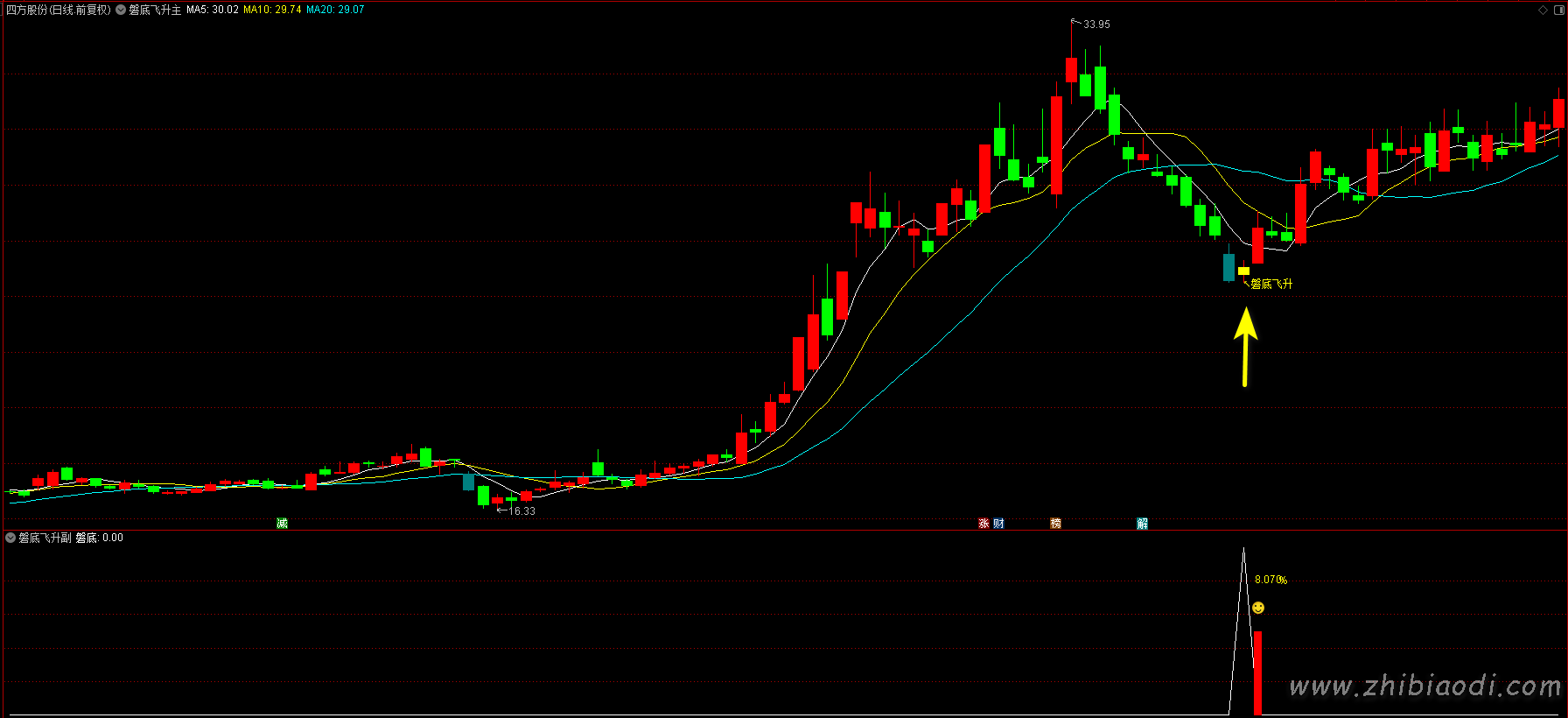Screen dimensions: 1568x718
Task: Click the orange 榜 event marker
Action: (x=1055, y=523)
